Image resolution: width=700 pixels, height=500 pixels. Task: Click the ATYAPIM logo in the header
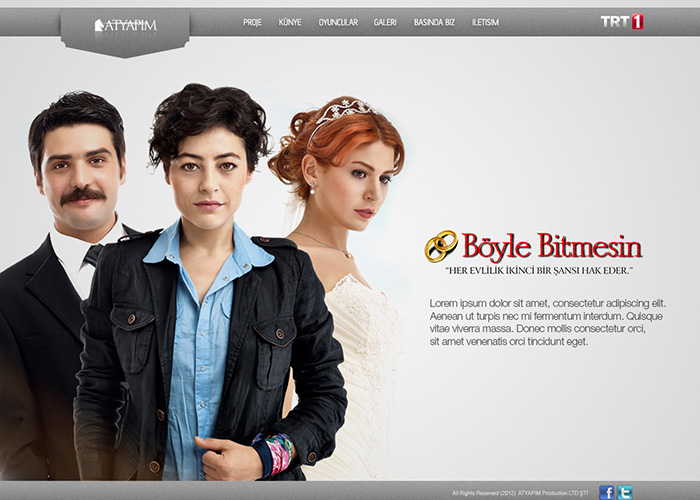(x=125, y=25)
